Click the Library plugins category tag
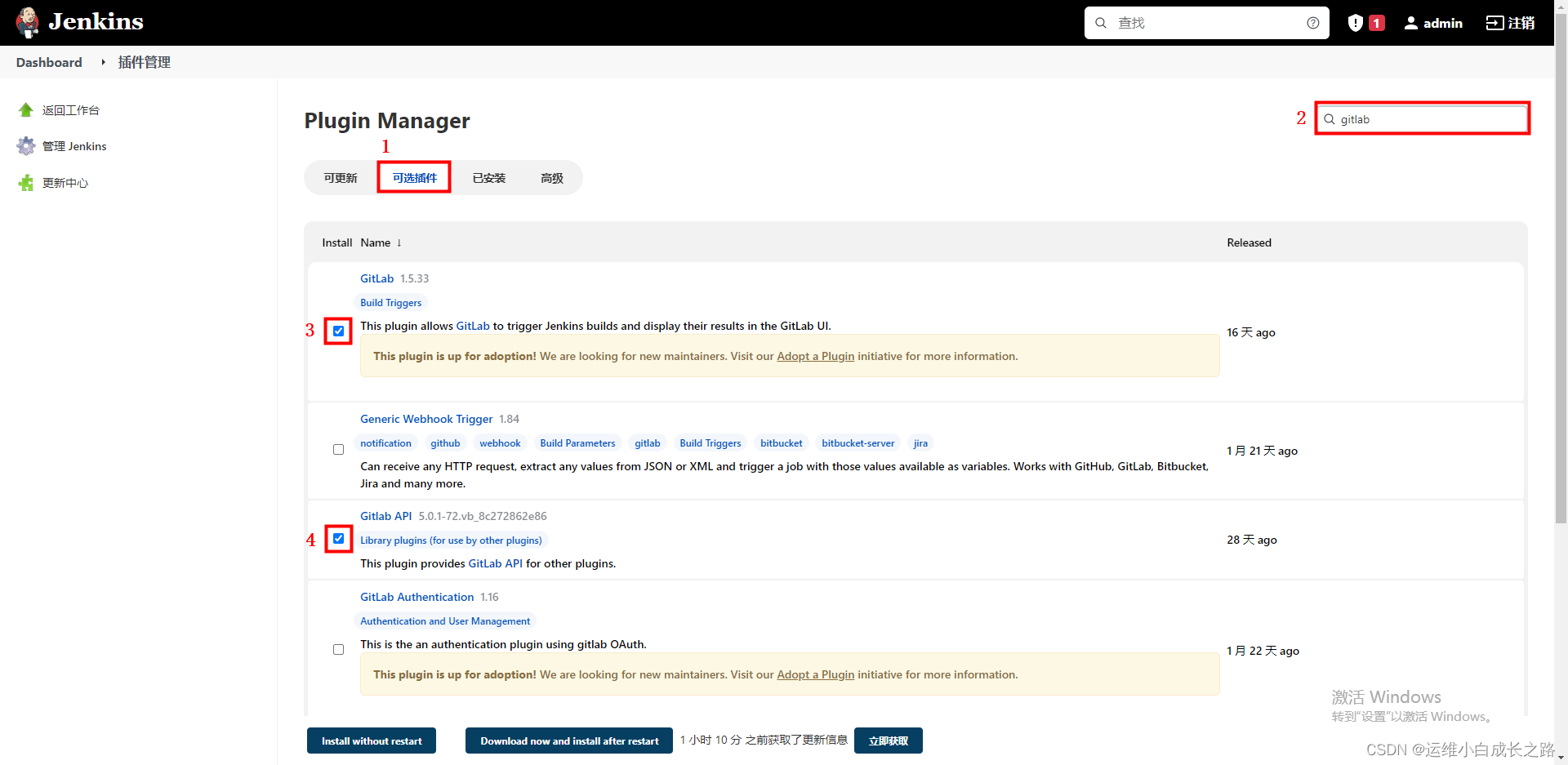Screen dimensions: 1568x765 (x=451, y=540)
